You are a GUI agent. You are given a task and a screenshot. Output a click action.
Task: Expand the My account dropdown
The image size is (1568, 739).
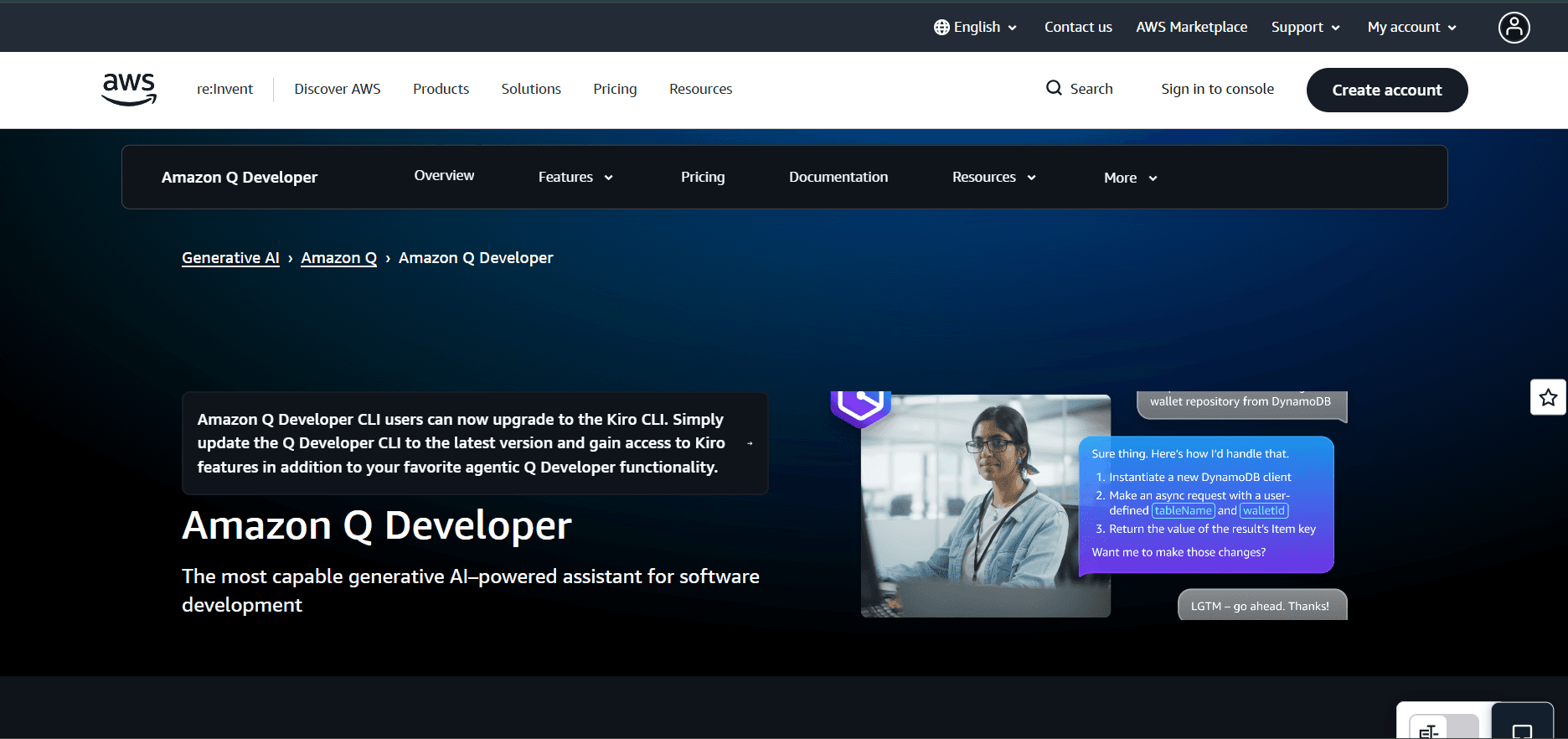(1411, 28)
